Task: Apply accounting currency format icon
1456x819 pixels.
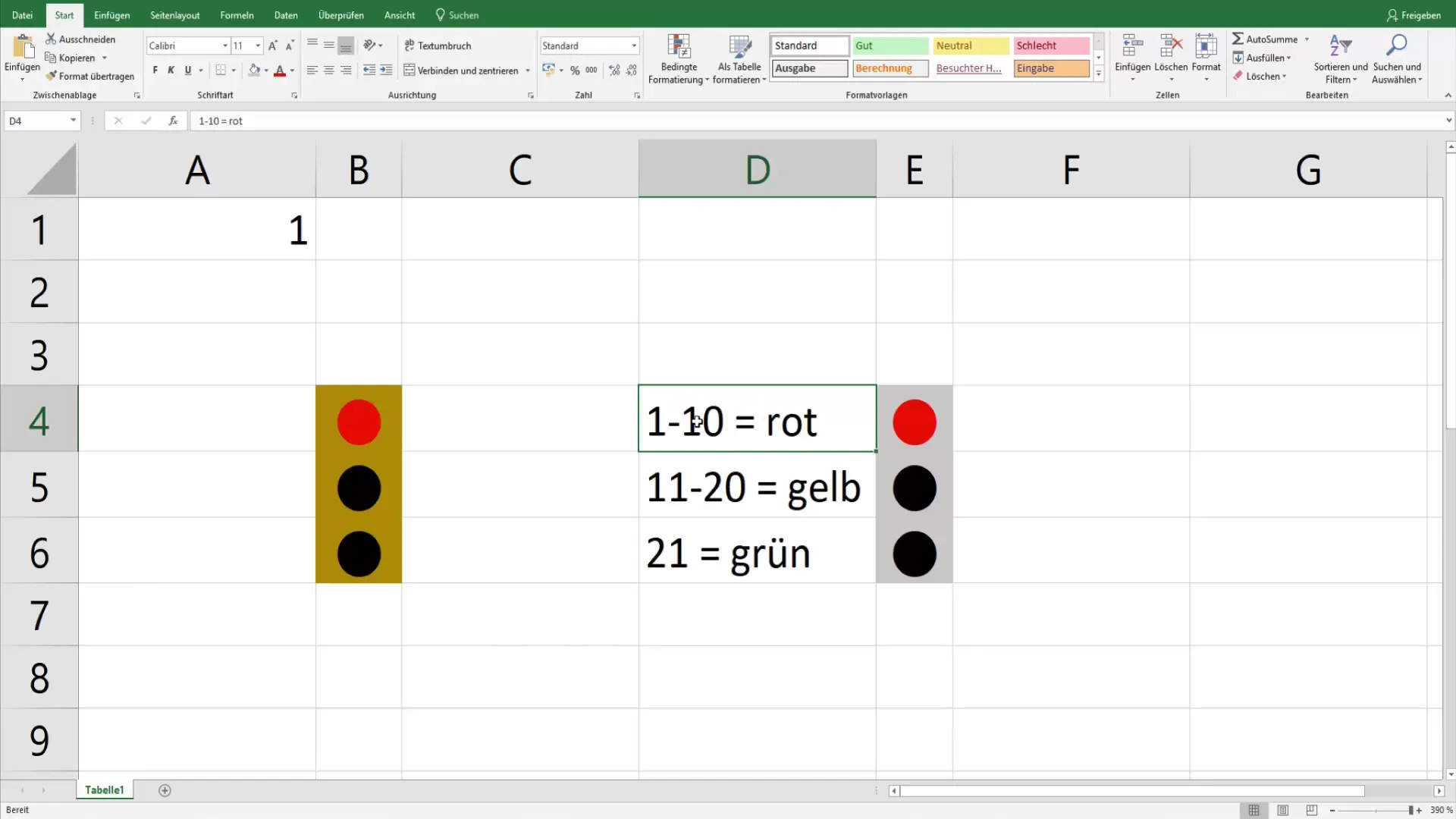Action: pos(548,70)
